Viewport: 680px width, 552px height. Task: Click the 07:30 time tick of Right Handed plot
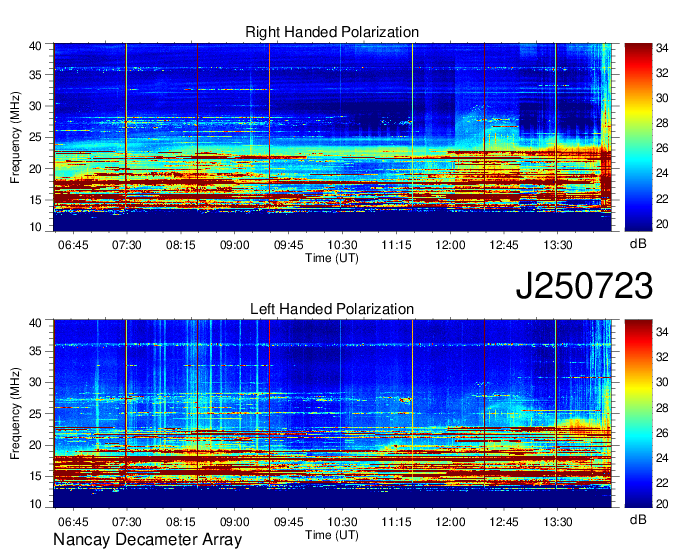127,245
